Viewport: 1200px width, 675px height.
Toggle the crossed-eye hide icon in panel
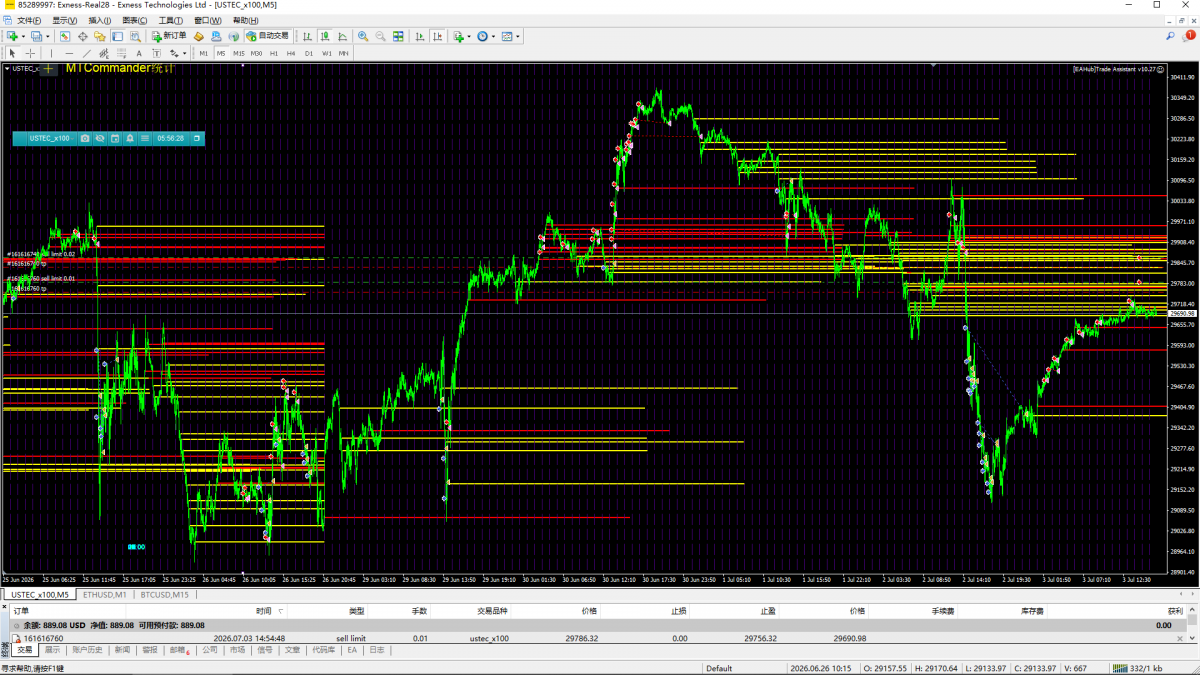click(x=100, y=138)
